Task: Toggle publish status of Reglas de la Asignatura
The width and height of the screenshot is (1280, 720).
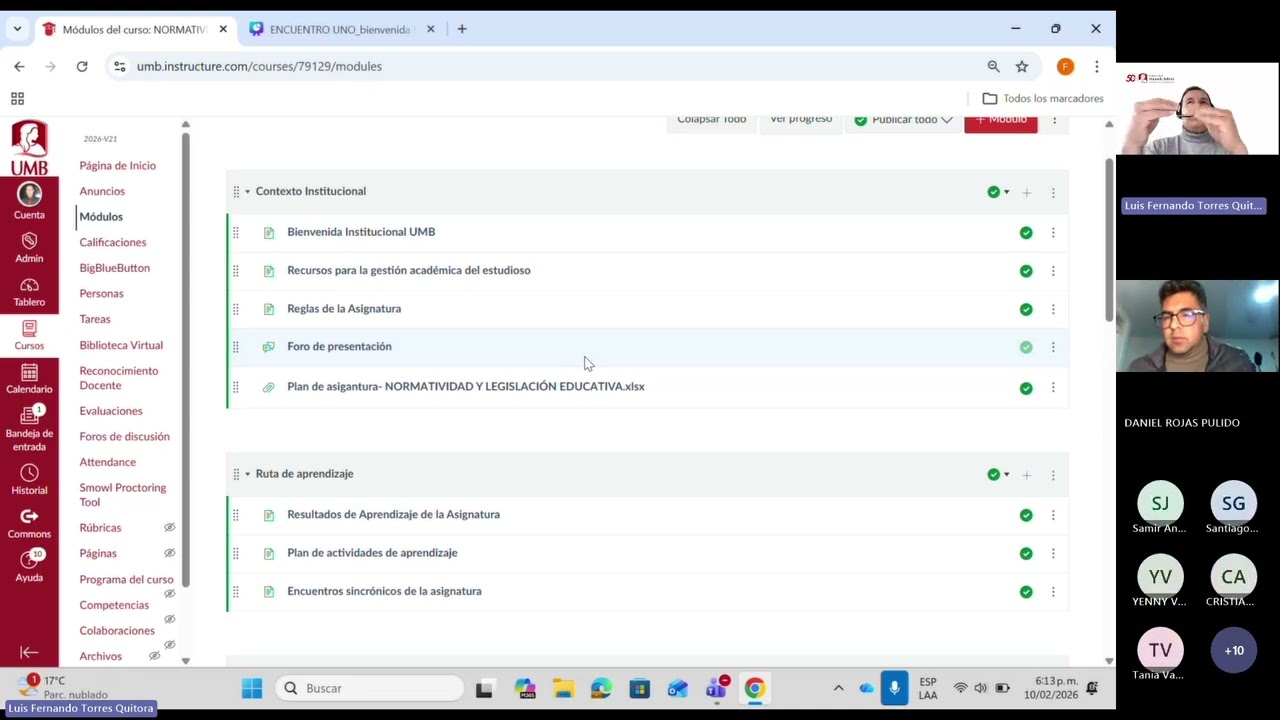Action: pyautogui.click(x=1026, y=309)
